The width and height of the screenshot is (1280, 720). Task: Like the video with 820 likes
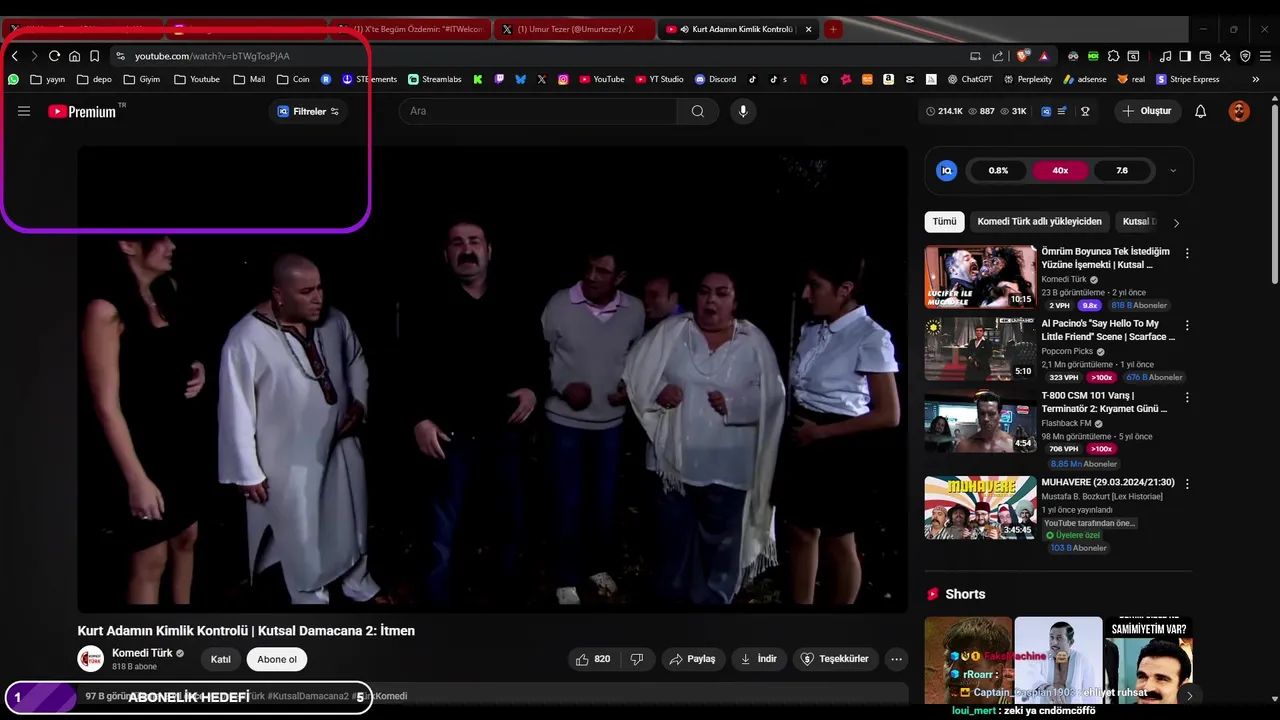[593, 659]
